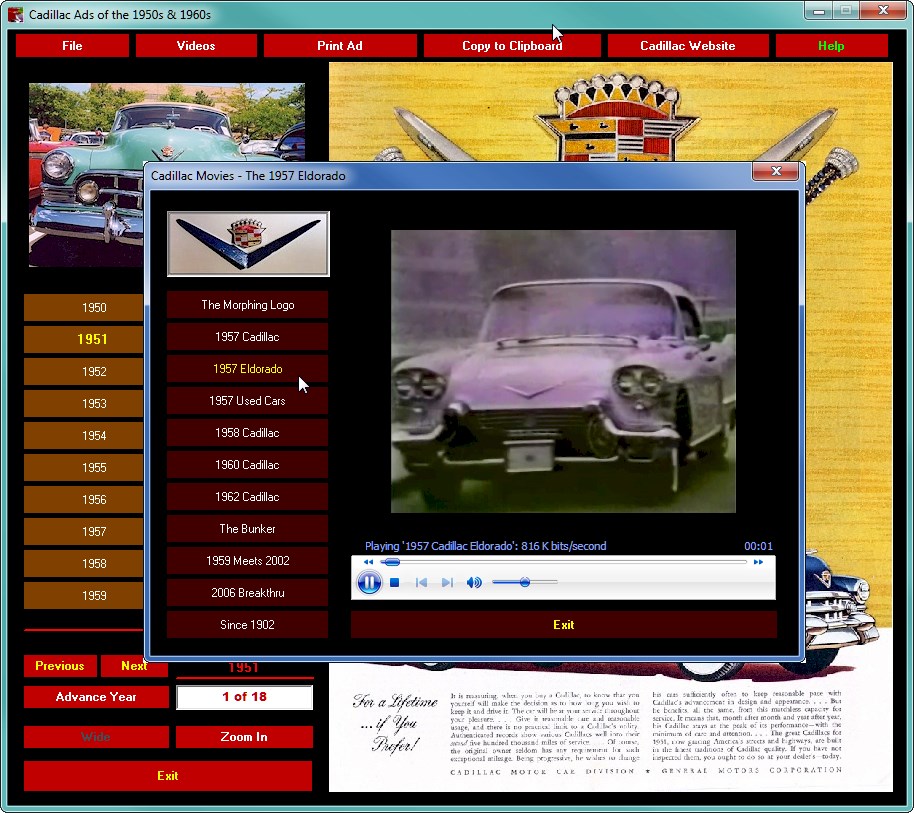Play the 1959 Meets 2002 movie
Screen dimensions: 914x813
pyautogui.click(x=248, y=561)
